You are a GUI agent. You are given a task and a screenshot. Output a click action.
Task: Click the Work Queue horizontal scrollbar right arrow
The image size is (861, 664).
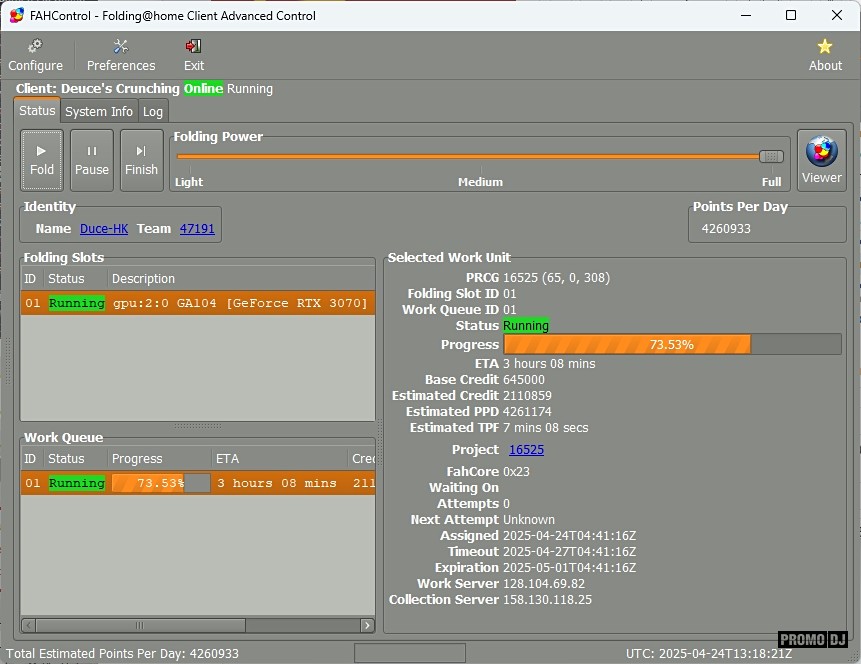(x=367, y=625)
